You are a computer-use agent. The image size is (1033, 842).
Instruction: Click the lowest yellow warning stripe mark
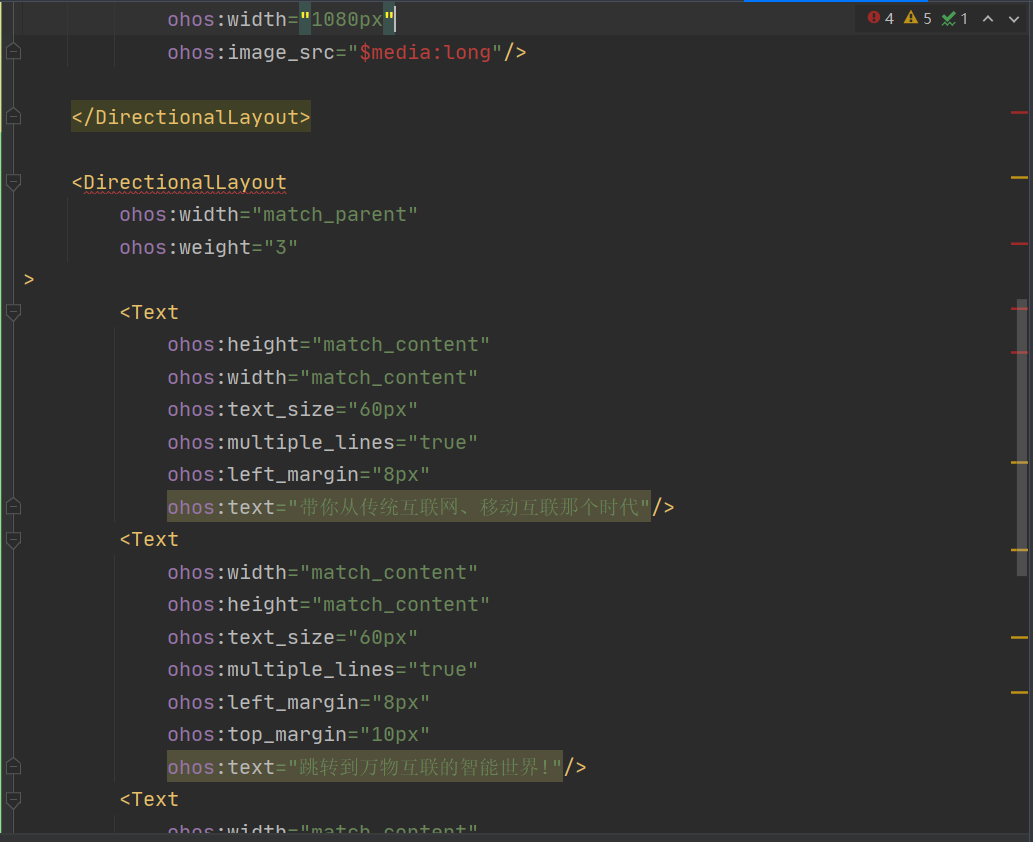click(1019, 692)
